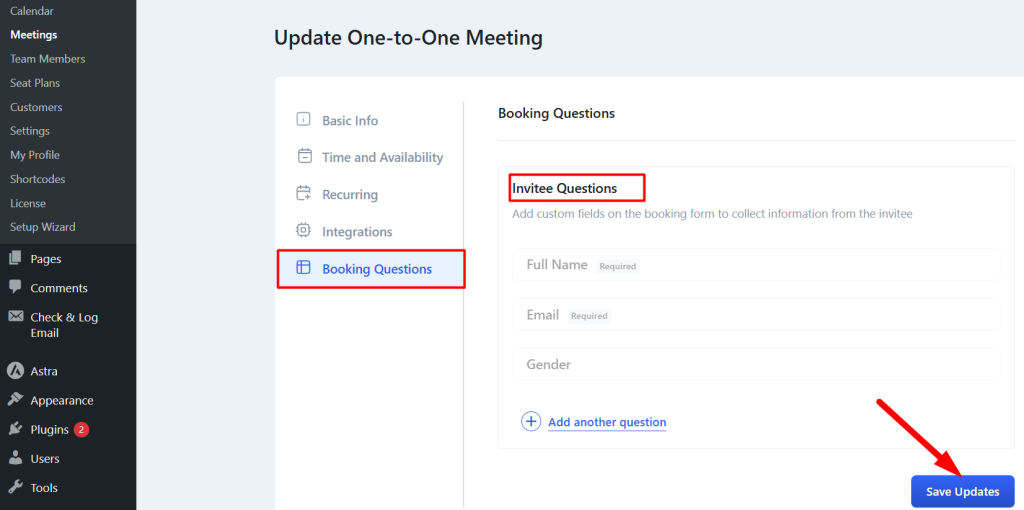The image size is (1024, 510).
Task: Open the Setup Wizard menu item
Action: pyautogui.click(x=42, y=227)
